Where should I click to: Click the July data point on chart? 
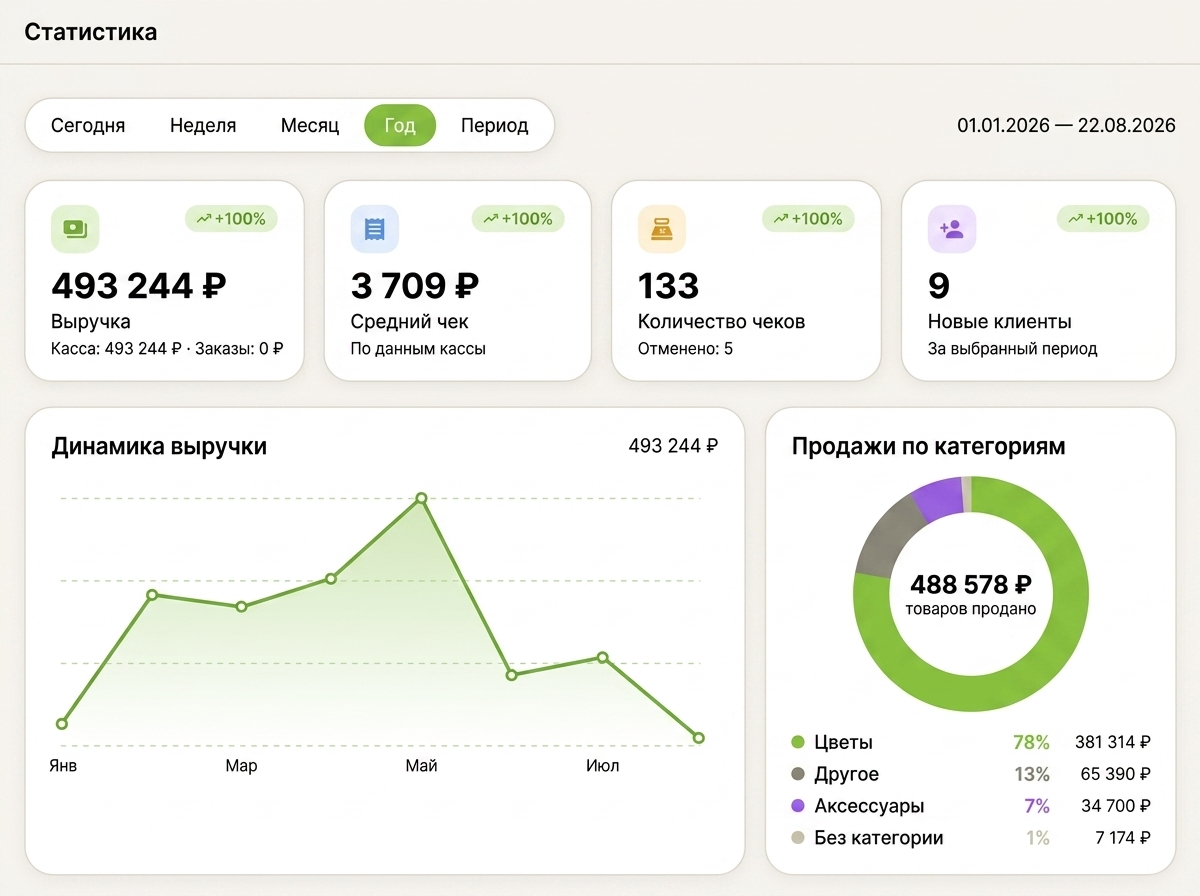602,657
